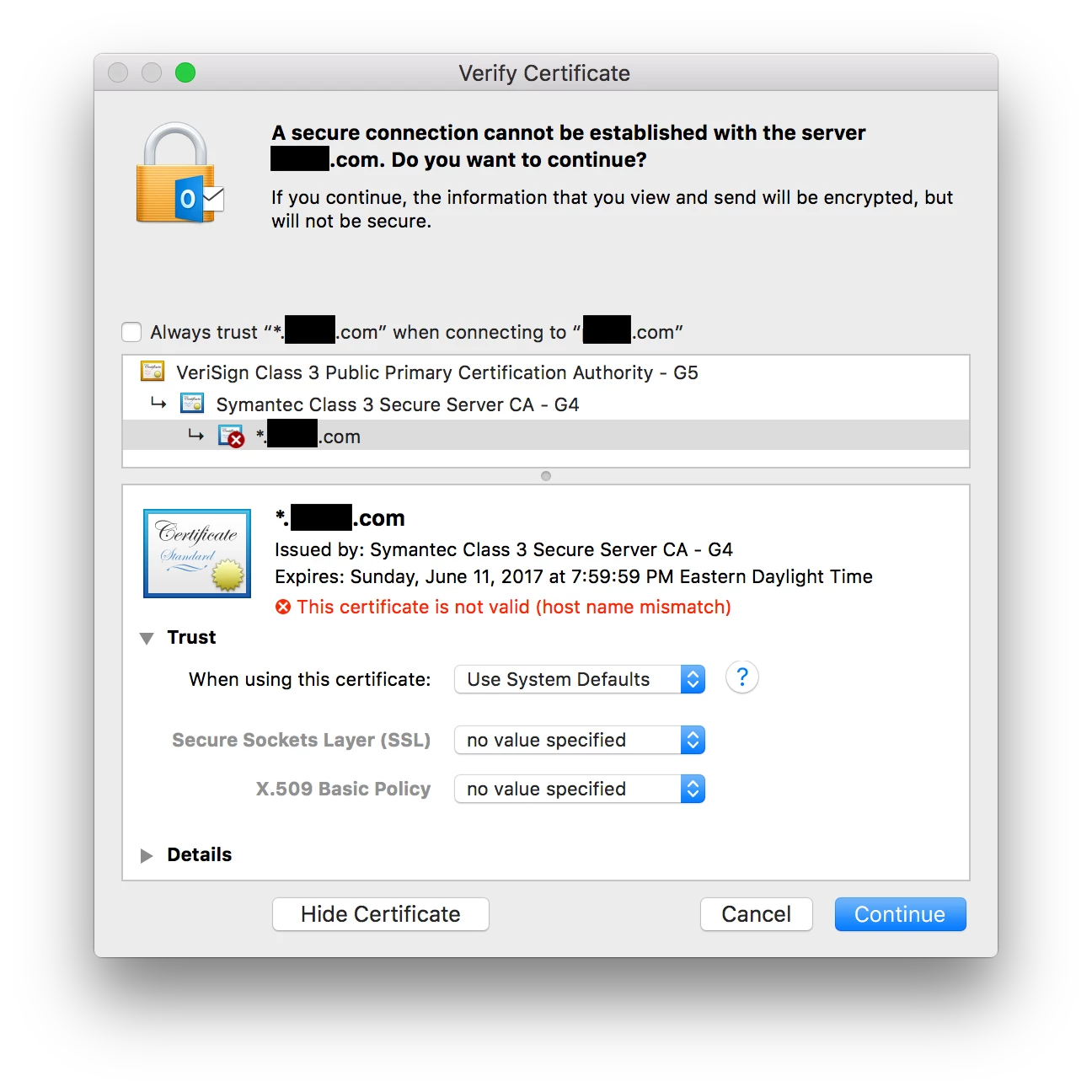Click the Symantec intermediate certificate icon
This screenshot has width=1092, height=1092.
(192, 404)
